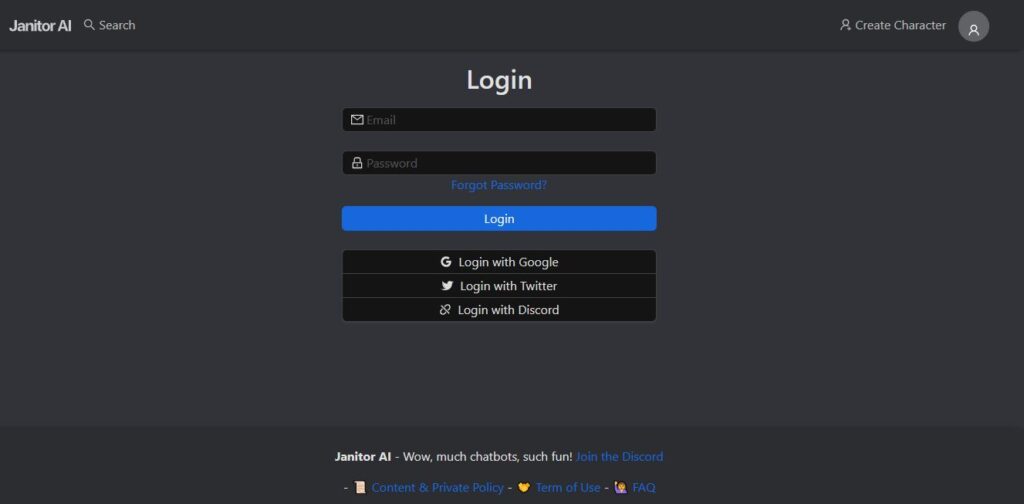Click the magnifier search icon

pyautogui.click(x=89, y=25)
